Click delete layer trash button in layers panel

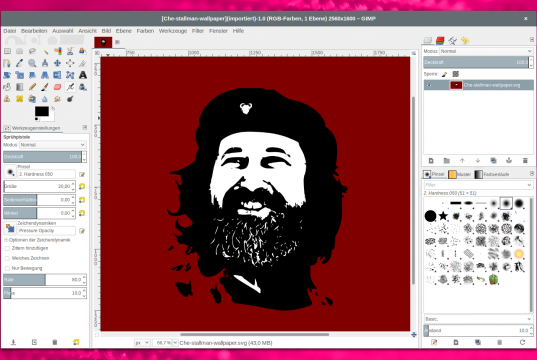point(525,160)
